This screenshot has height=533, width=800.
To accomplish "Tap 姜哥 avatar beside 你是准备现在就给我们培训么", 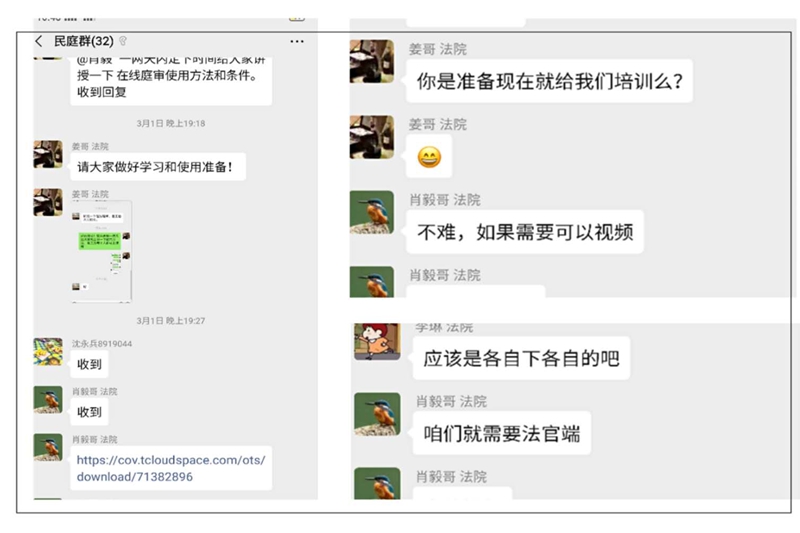I will [371, 61].
